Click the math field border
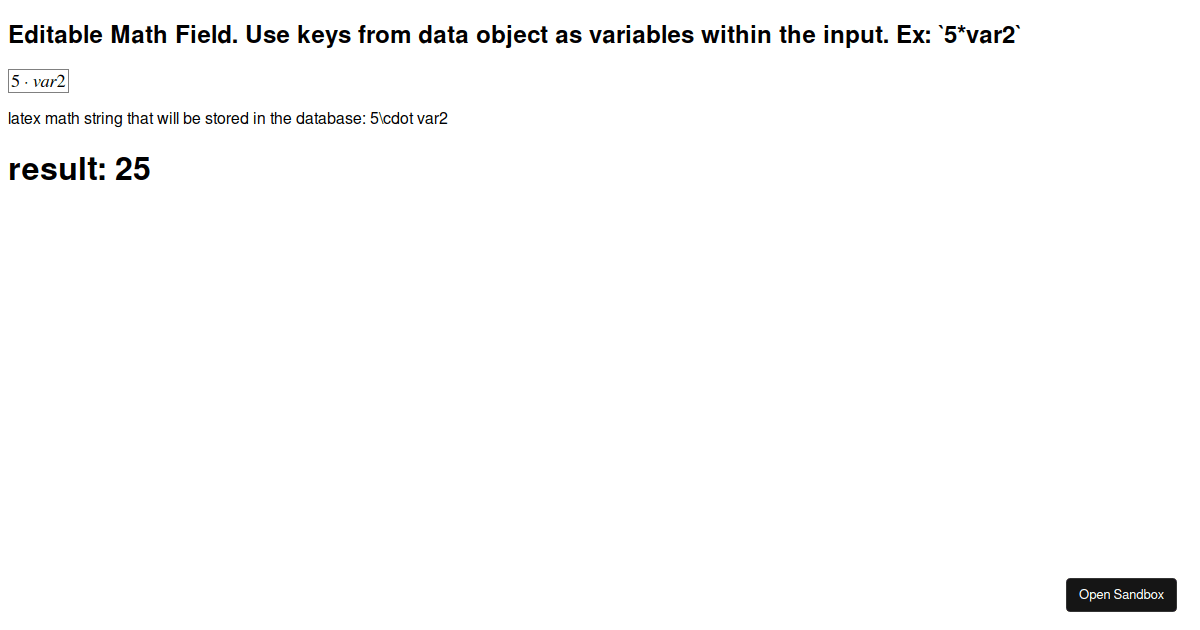1200x630 pixels. tap(38, 70)
